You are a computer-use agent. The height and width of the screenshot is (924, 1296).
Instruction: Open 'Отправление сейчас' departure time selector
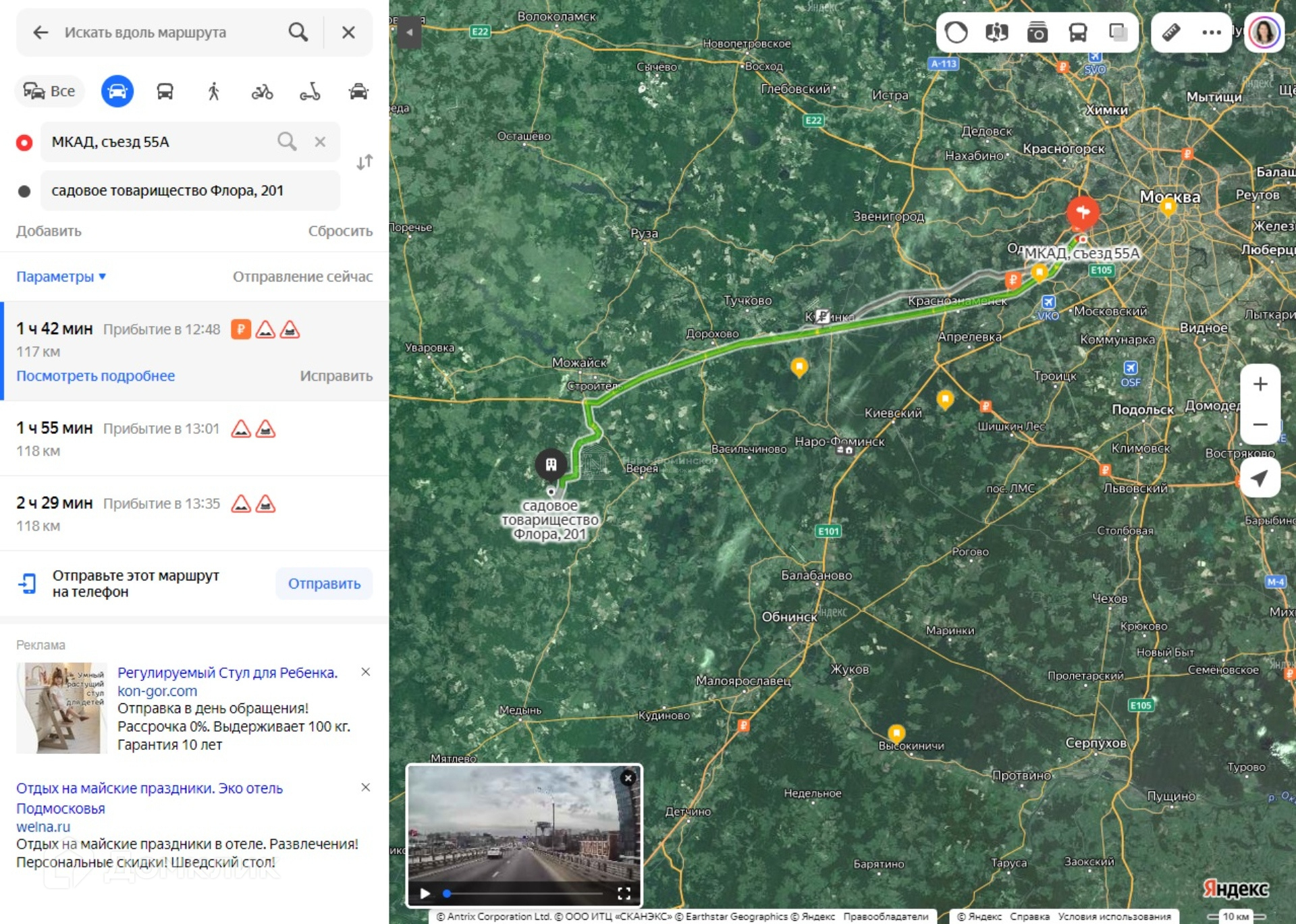(302, 277)
